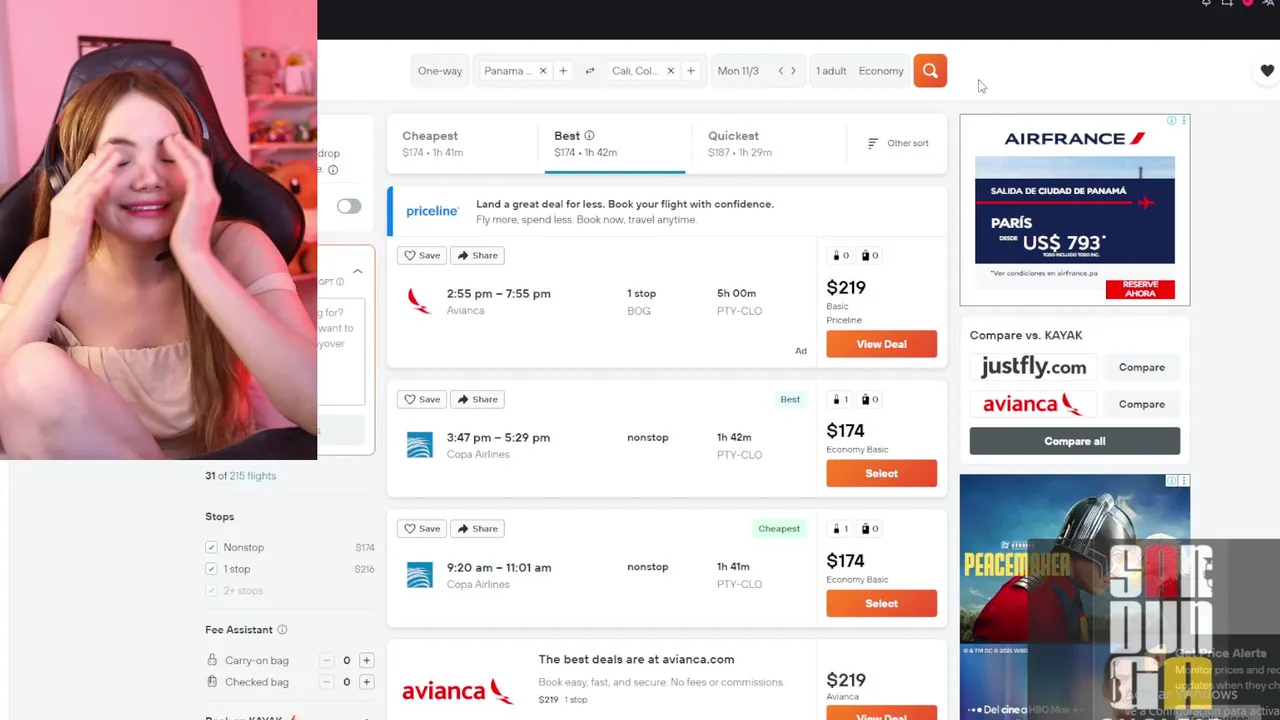Click the Compare all button

coord(1074,441)
